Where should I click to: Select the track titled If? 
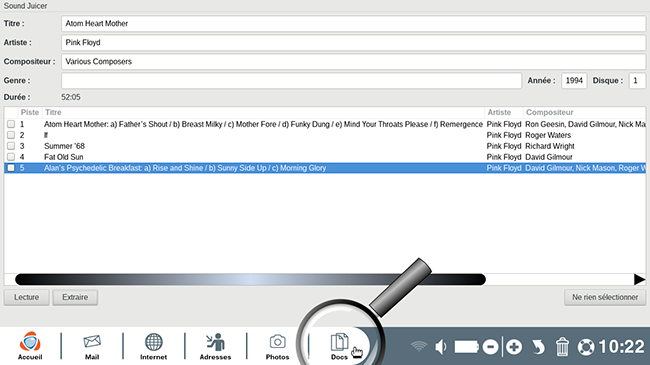coord(46,135)
